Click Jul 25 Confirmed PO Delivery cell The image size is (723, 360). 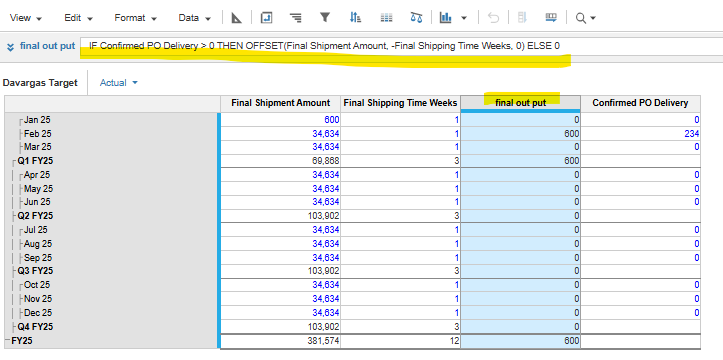tap(640, 230)
